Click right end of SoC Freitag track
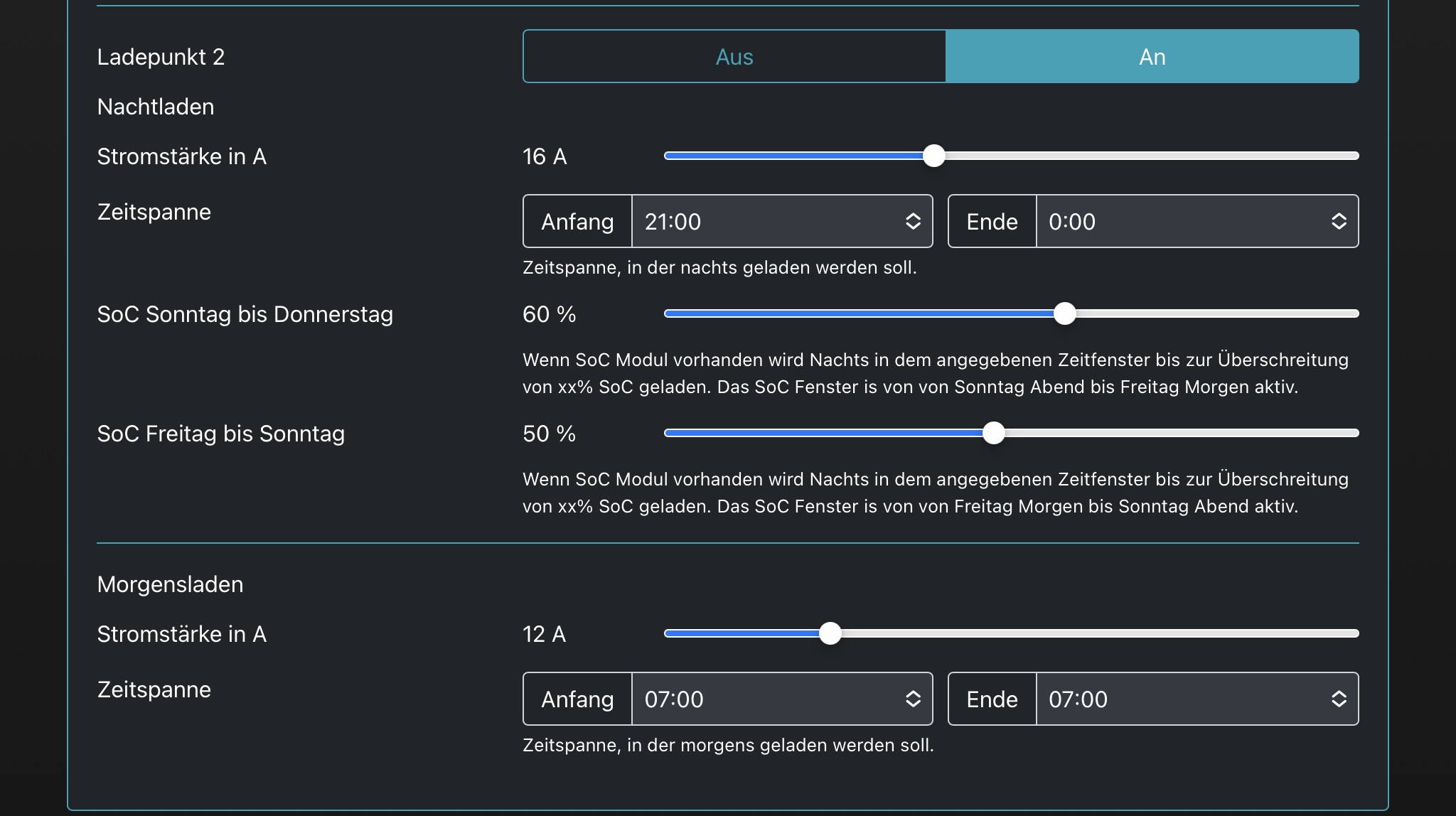Image resolution: width=1456 pixels, height=816 pixels. [1352, 433]
